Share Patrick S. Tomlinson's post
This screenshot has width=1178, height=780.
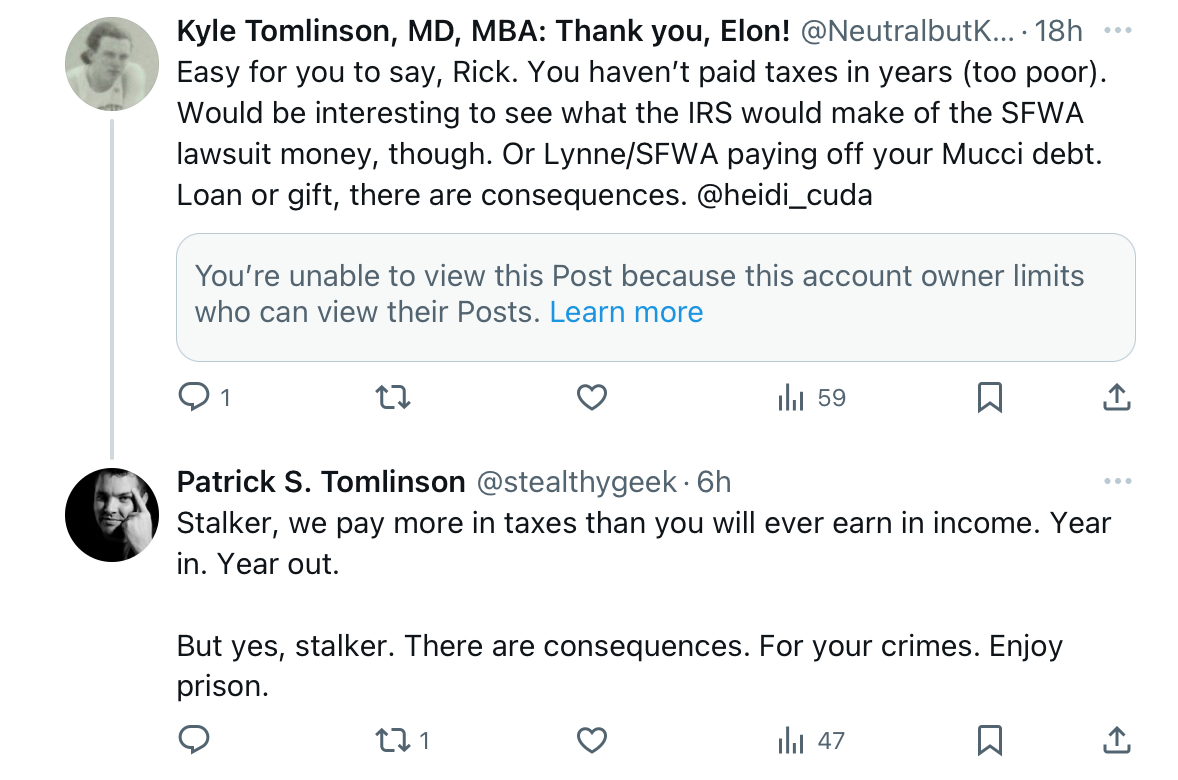coord(1116,740)
